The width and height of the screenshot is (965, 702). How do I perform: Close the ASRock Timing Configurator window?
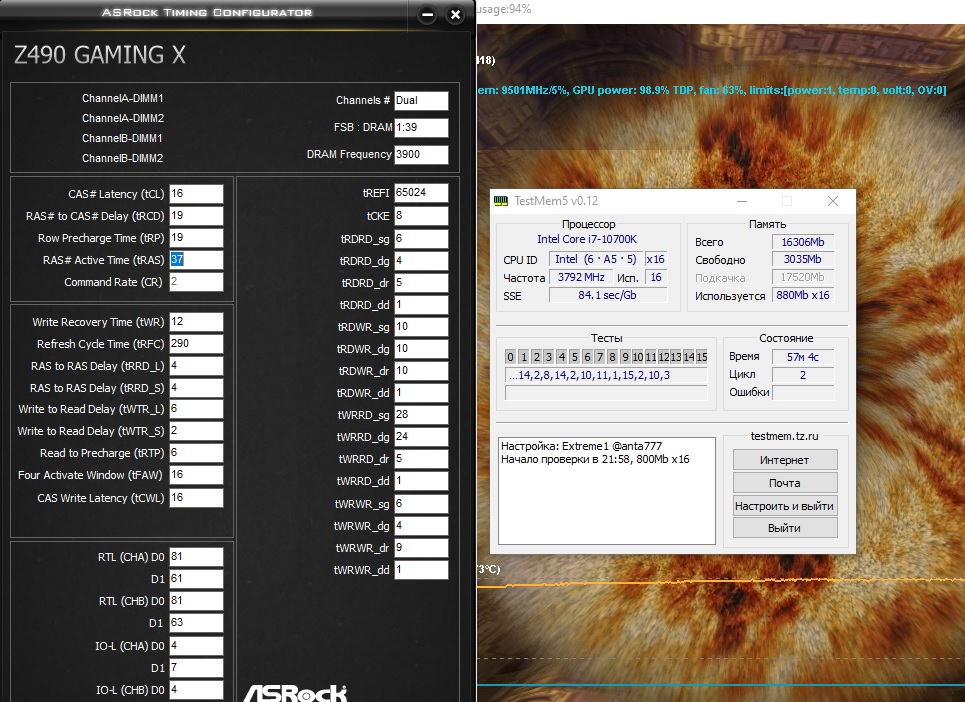455,14
